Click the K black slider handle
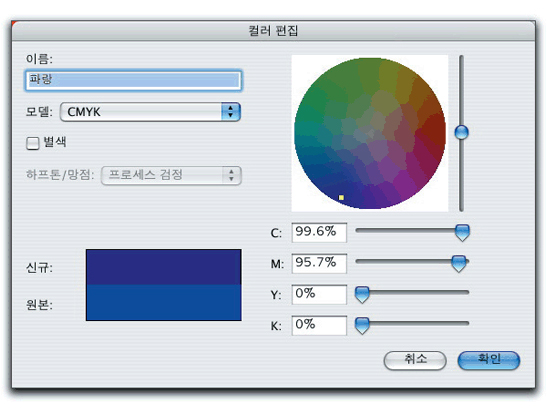The width and height of the screenshot is (548, 409). coord(362,326)
